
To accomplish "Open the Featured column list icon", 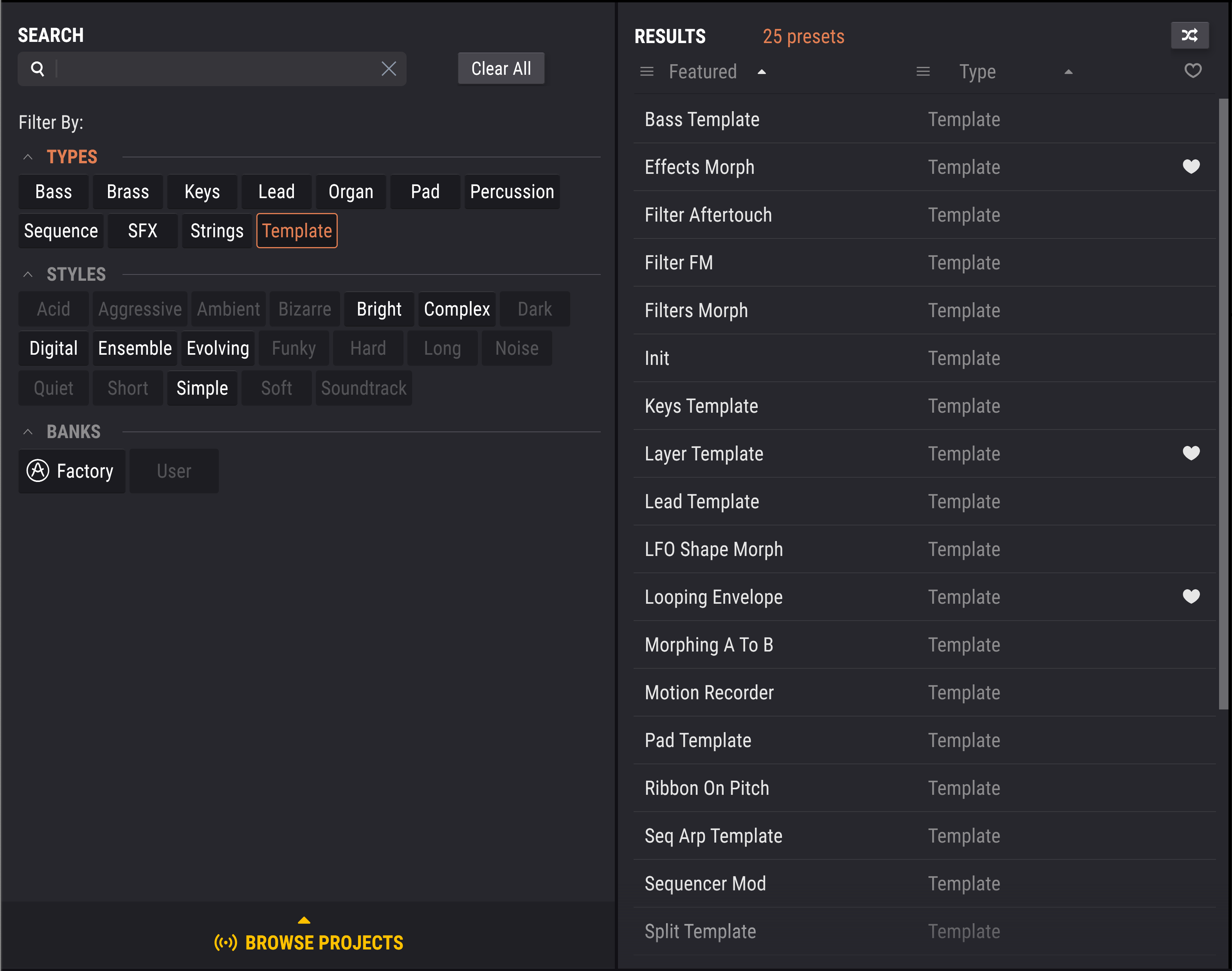I will pyautogui.click(x=646, y=72).
